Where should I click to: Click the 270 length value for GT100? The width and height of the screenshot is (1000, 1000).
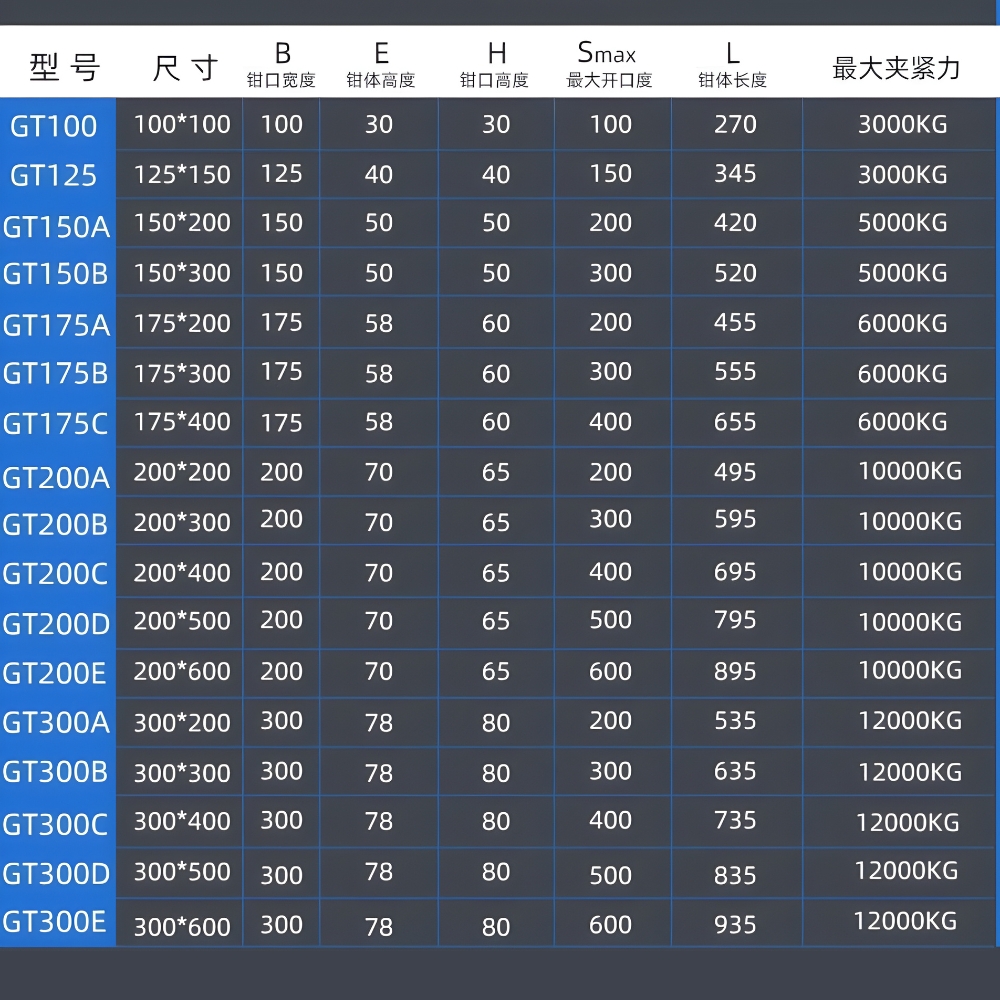point(735,125)
